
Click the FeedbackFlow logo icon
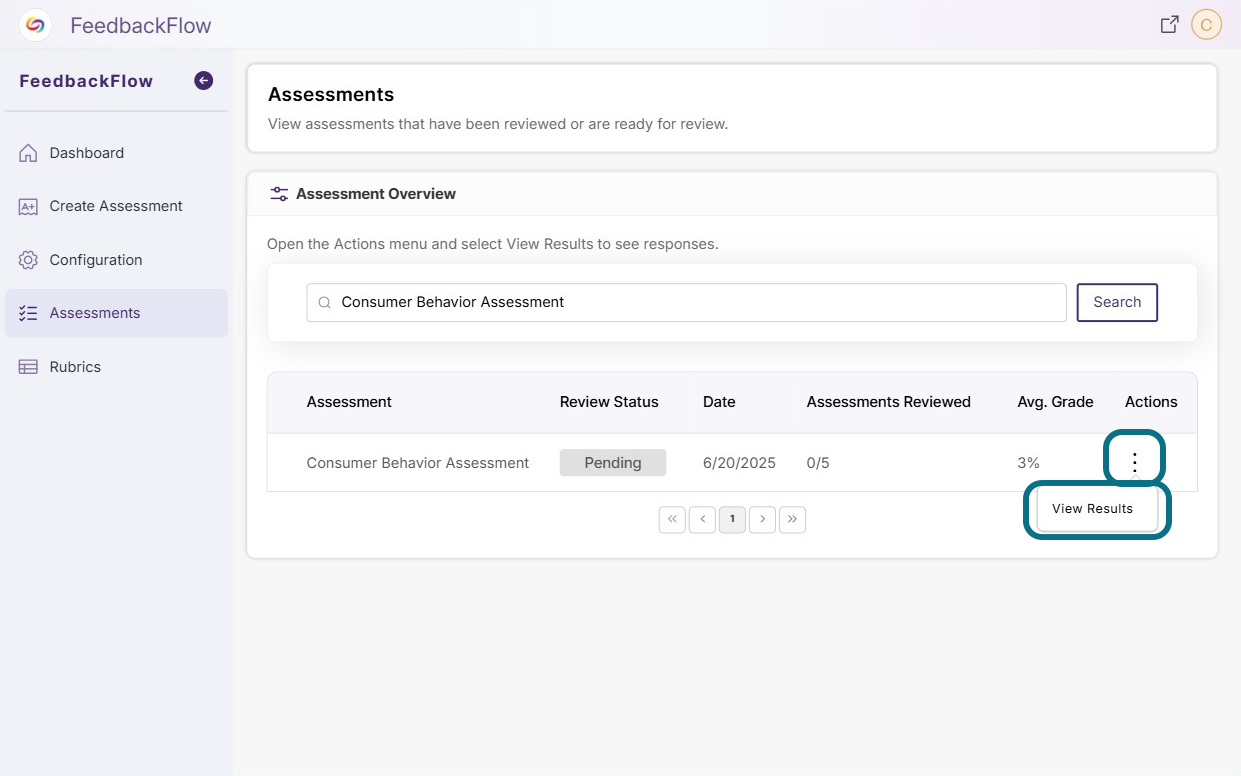tap(35, 25)
